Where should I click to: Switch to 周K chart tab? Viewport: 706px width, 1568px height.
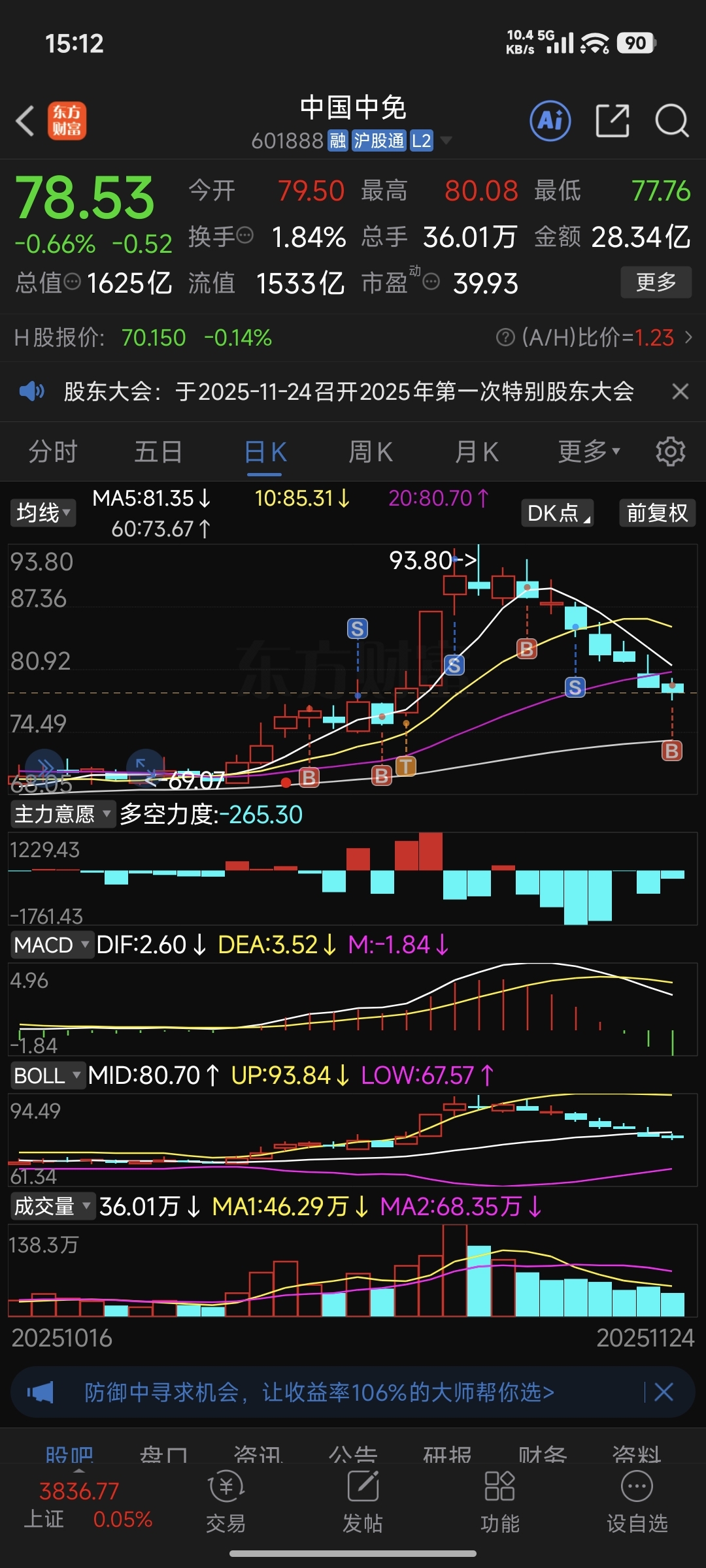click(371, 451)
